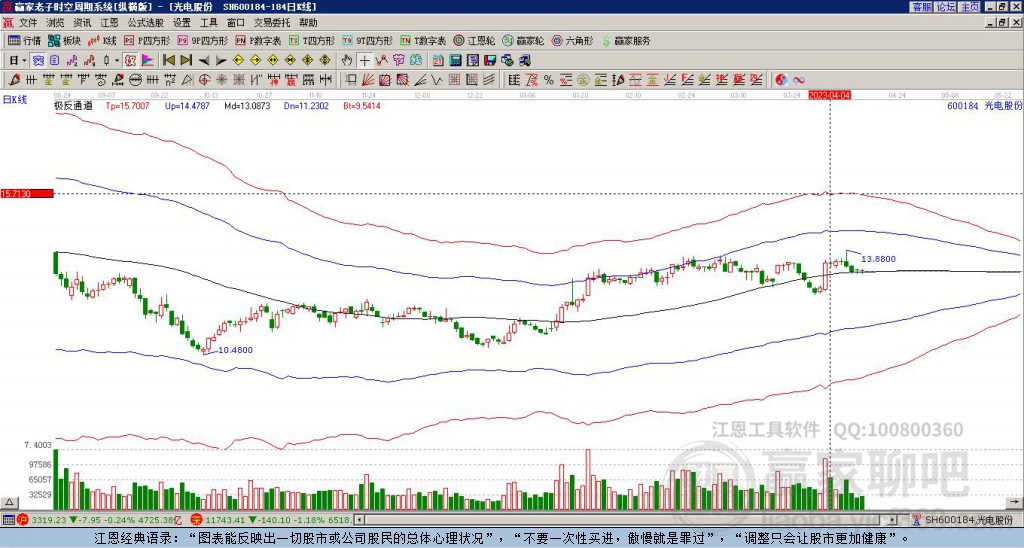Click the black left-pointing arrow
Screen dimensions: 1024x548
pos(204,61)
